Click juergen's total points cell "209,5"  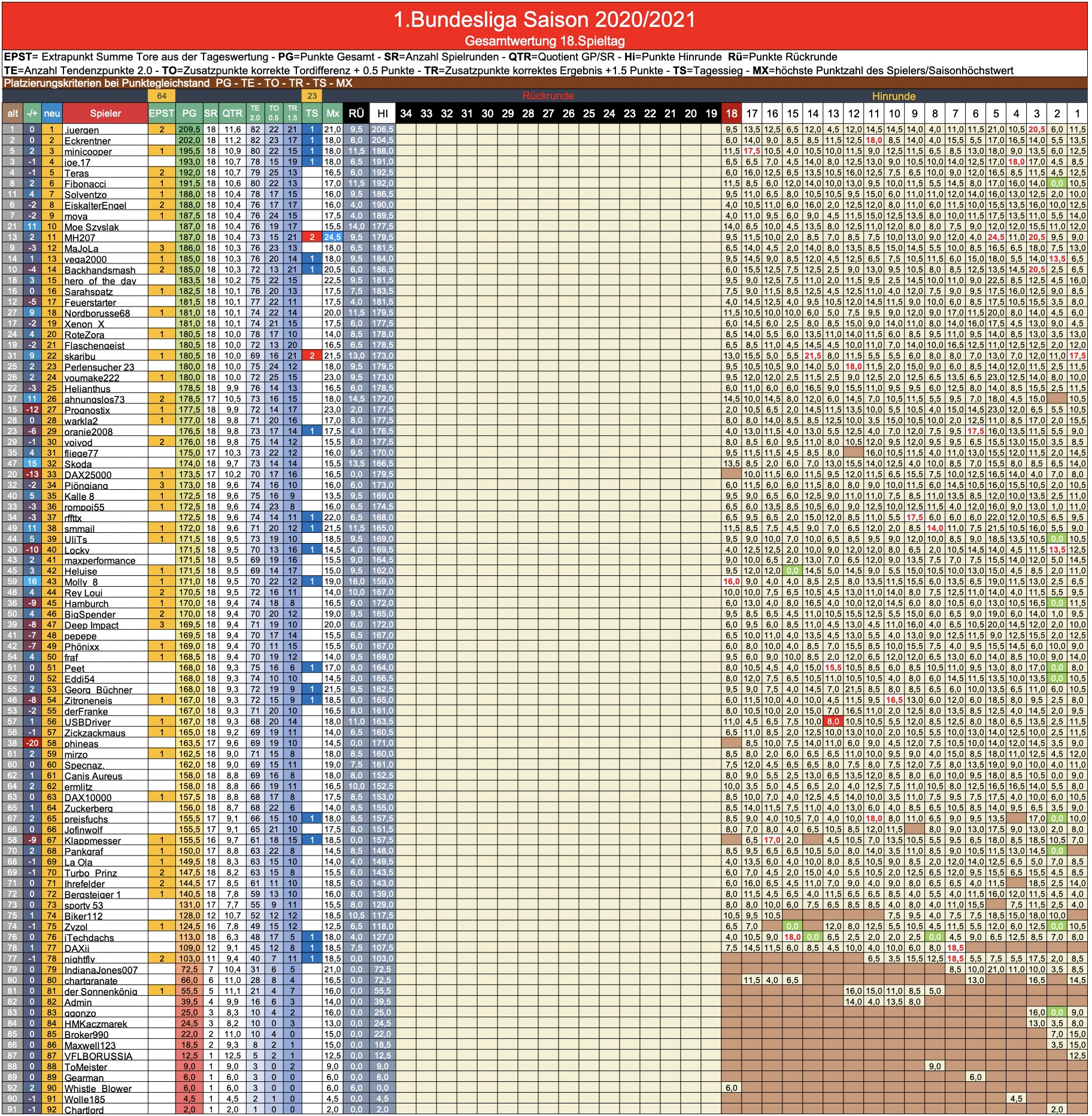click(x=189, y=129)
